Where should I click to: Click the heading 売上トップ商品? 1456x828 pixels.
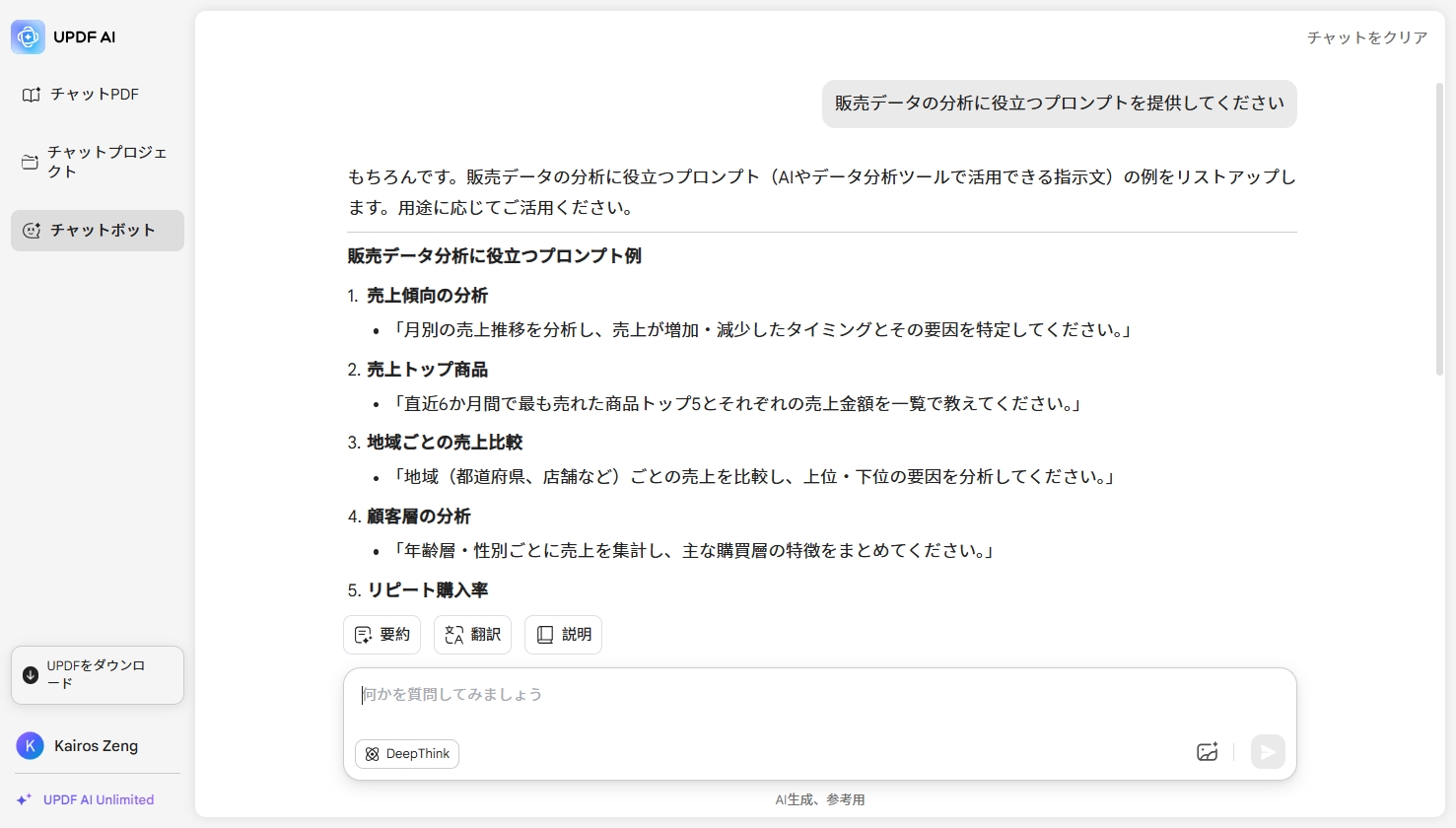427,370
